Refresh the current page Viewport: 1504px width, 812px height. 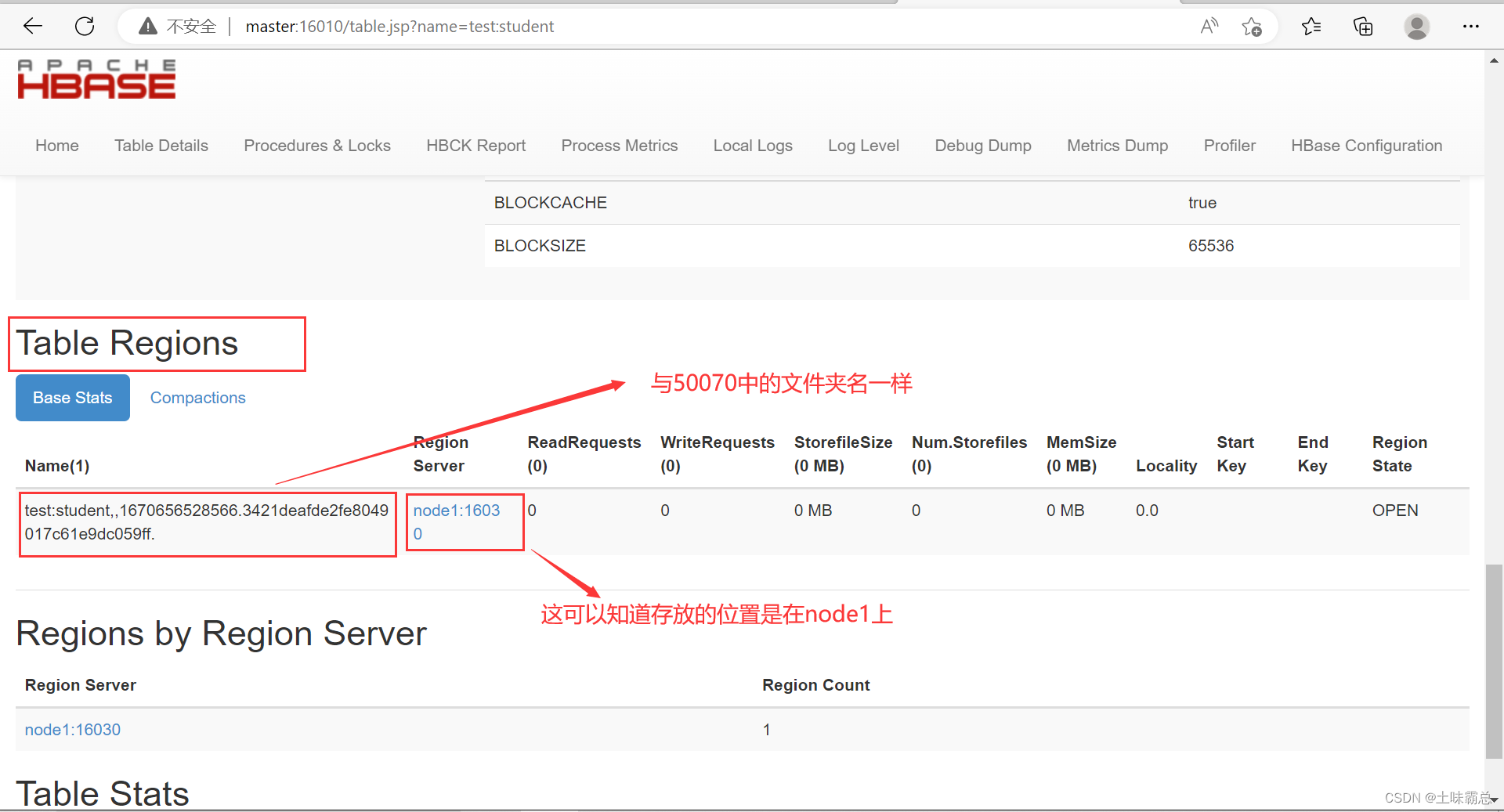[85, 26]
